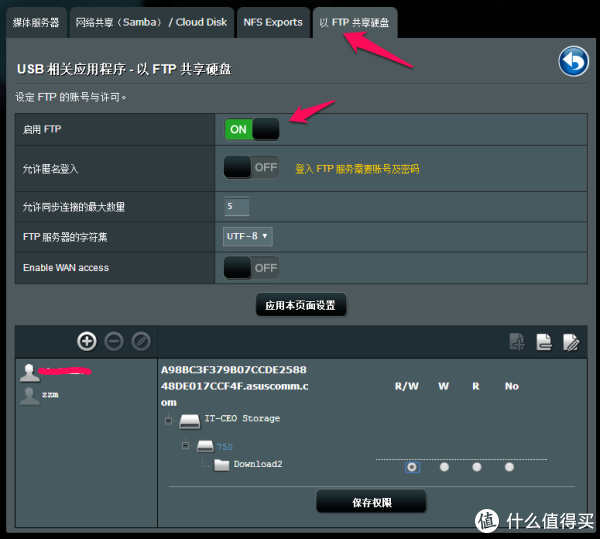The height and width of the screenshot is (539, 600).
Task: Remove account using the minus icon
Action: point(114,341)
